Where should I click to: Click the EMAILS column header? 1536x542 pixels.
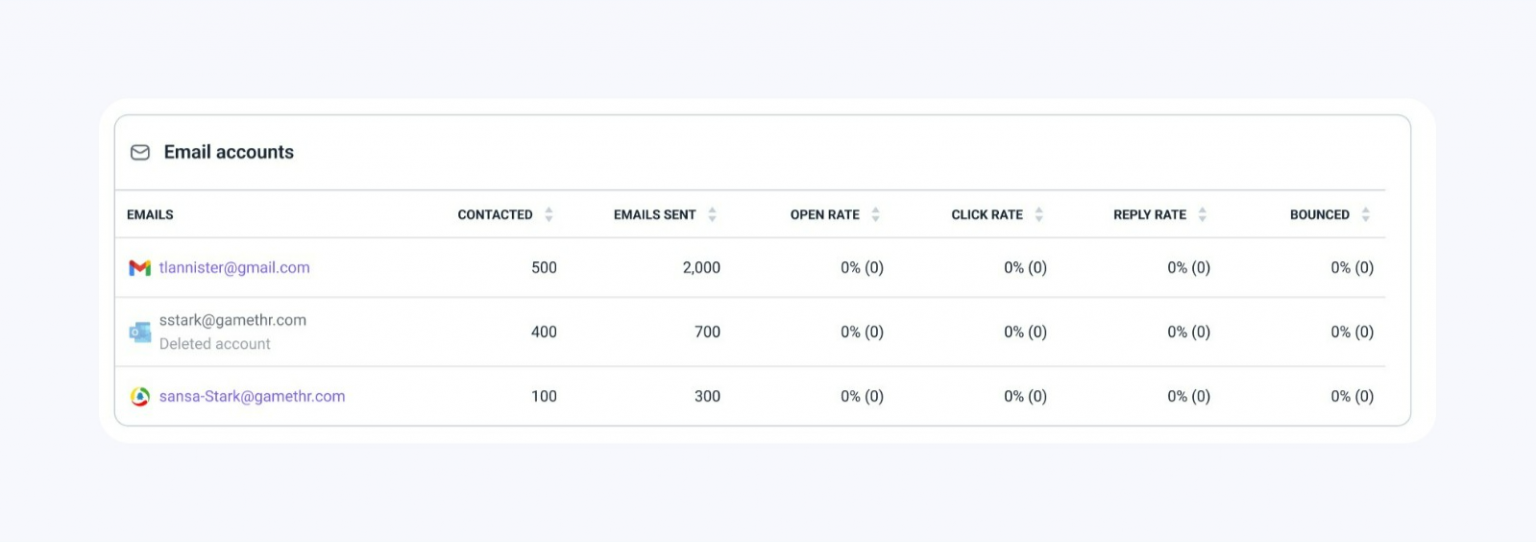click(150, 215)
